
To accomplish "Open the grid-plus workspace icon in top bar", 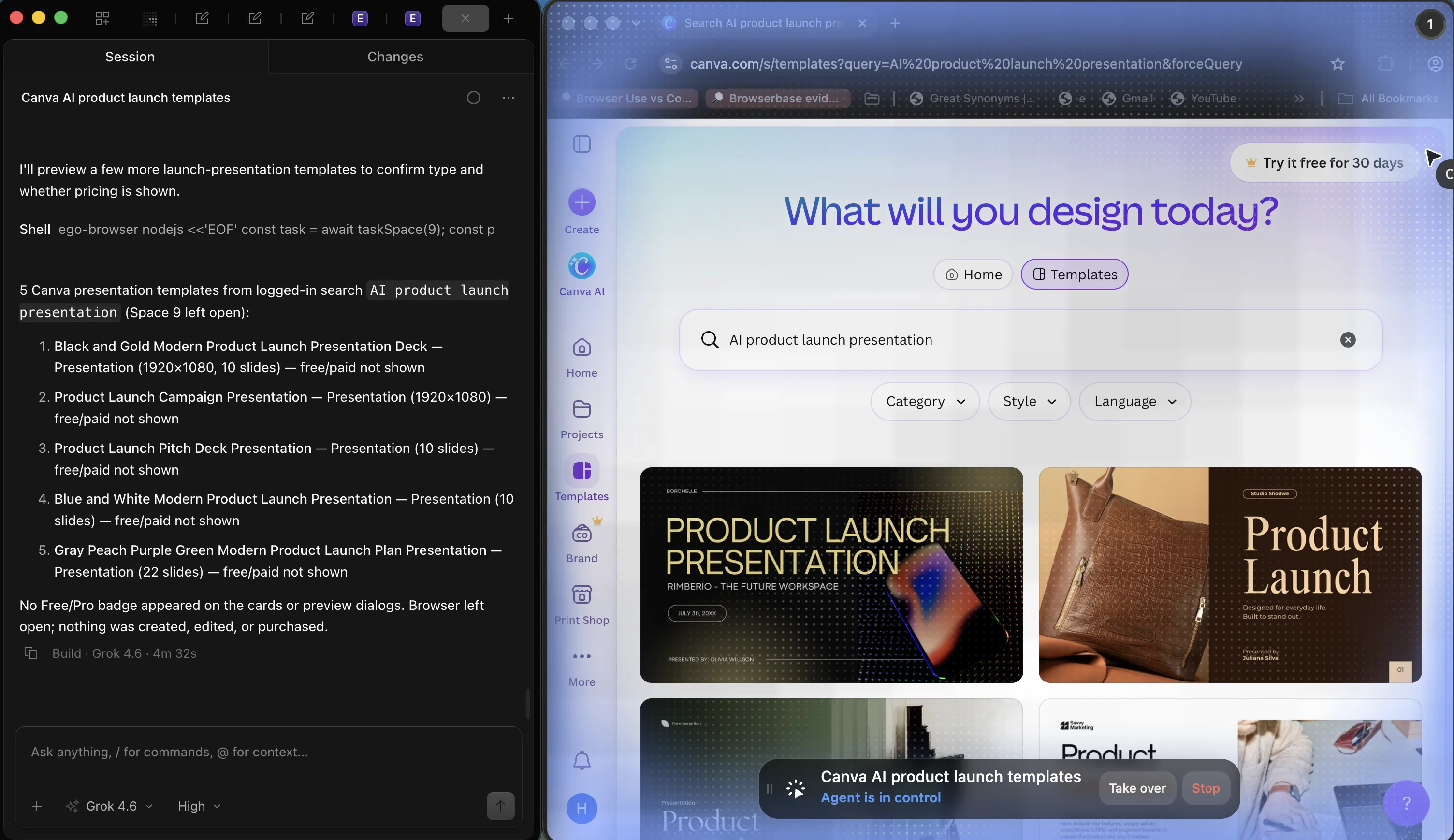I will 102,18.
